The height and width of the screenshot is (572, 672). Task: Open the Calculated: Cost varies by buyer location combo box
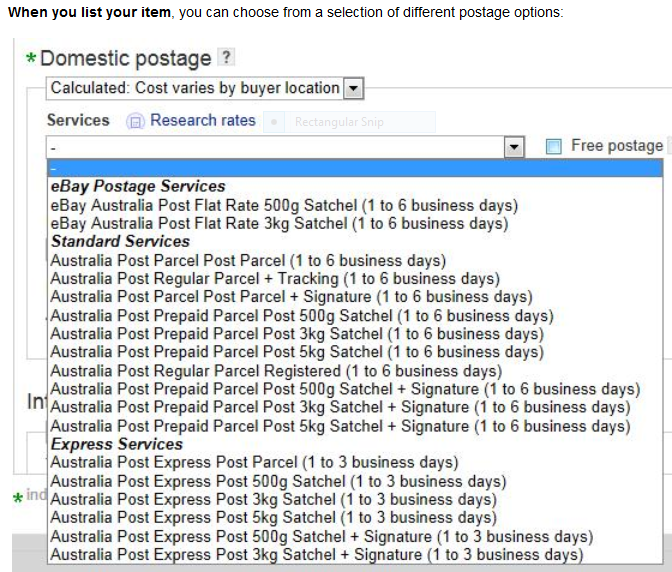(195, 89)
